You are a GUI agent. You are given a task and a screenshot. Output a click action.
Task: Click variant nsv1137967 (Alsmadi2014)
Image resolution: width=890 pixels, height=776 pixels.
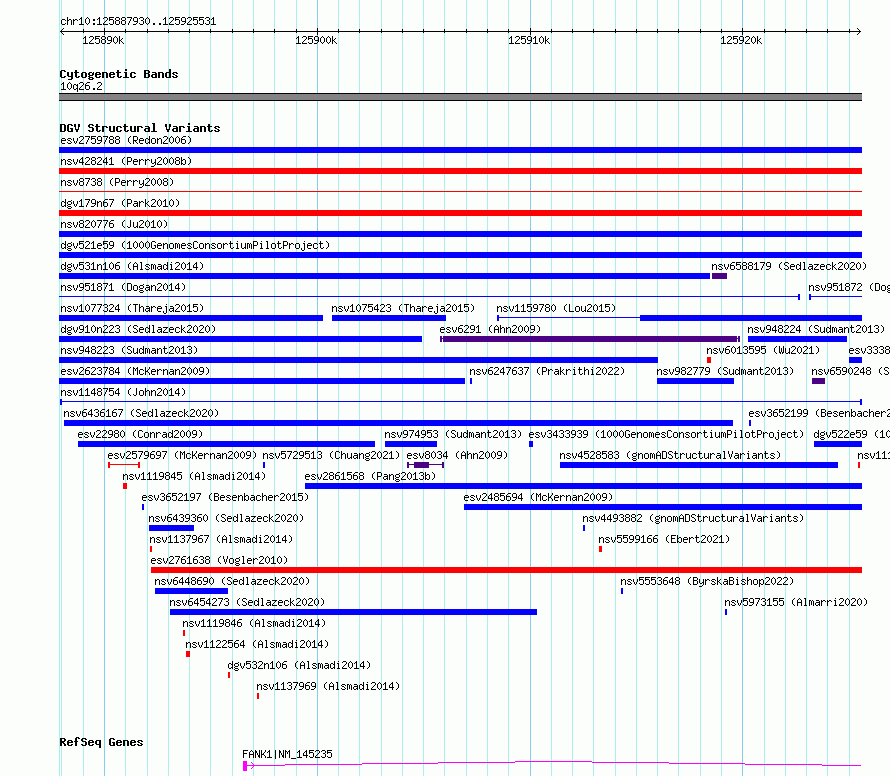221,539
